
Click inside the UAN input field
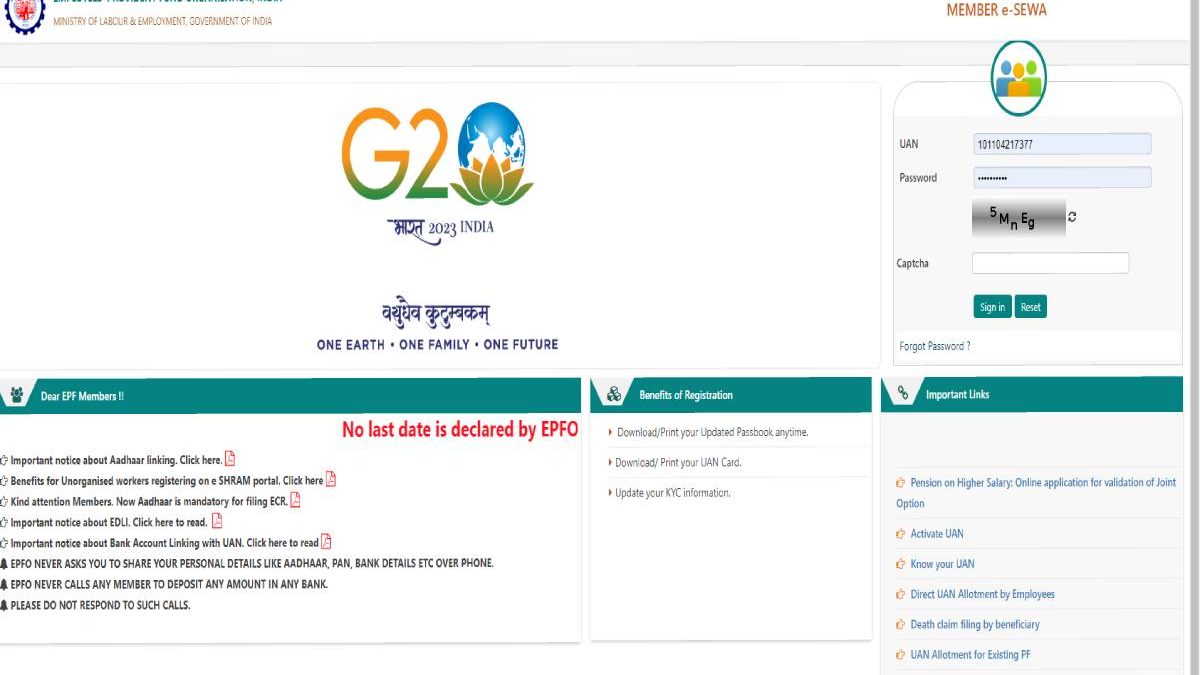pos(1062,144)
